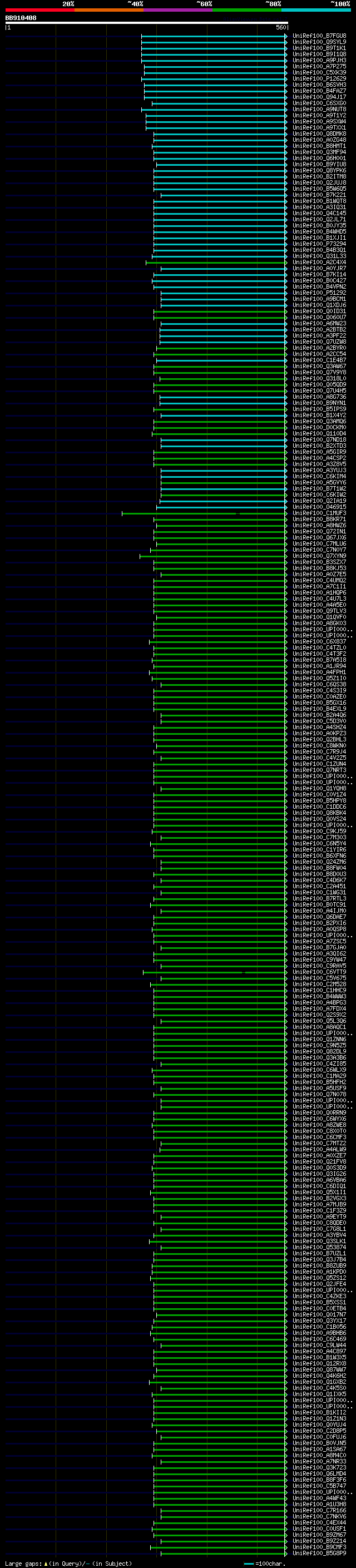Select the UniRef100_Q67JX6 label

(x=319, y=538)
